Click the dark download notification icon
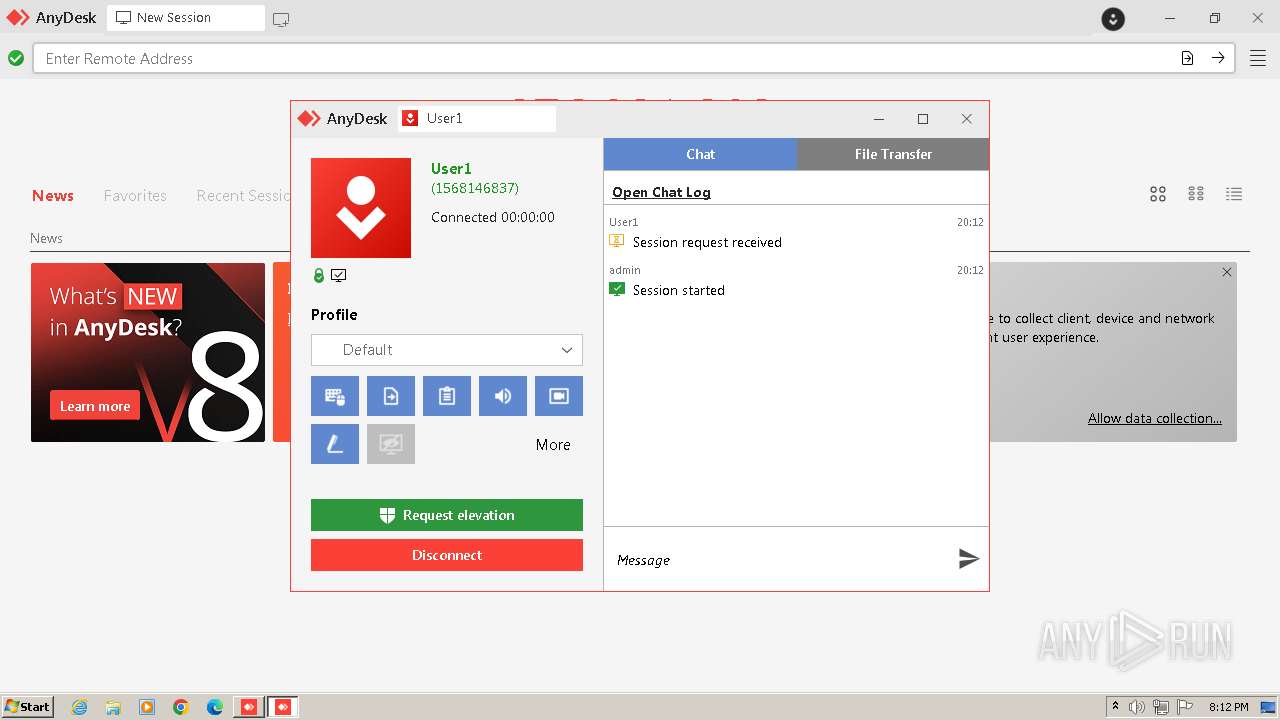Screen dimensions: 1280x720 [1113, 18]
